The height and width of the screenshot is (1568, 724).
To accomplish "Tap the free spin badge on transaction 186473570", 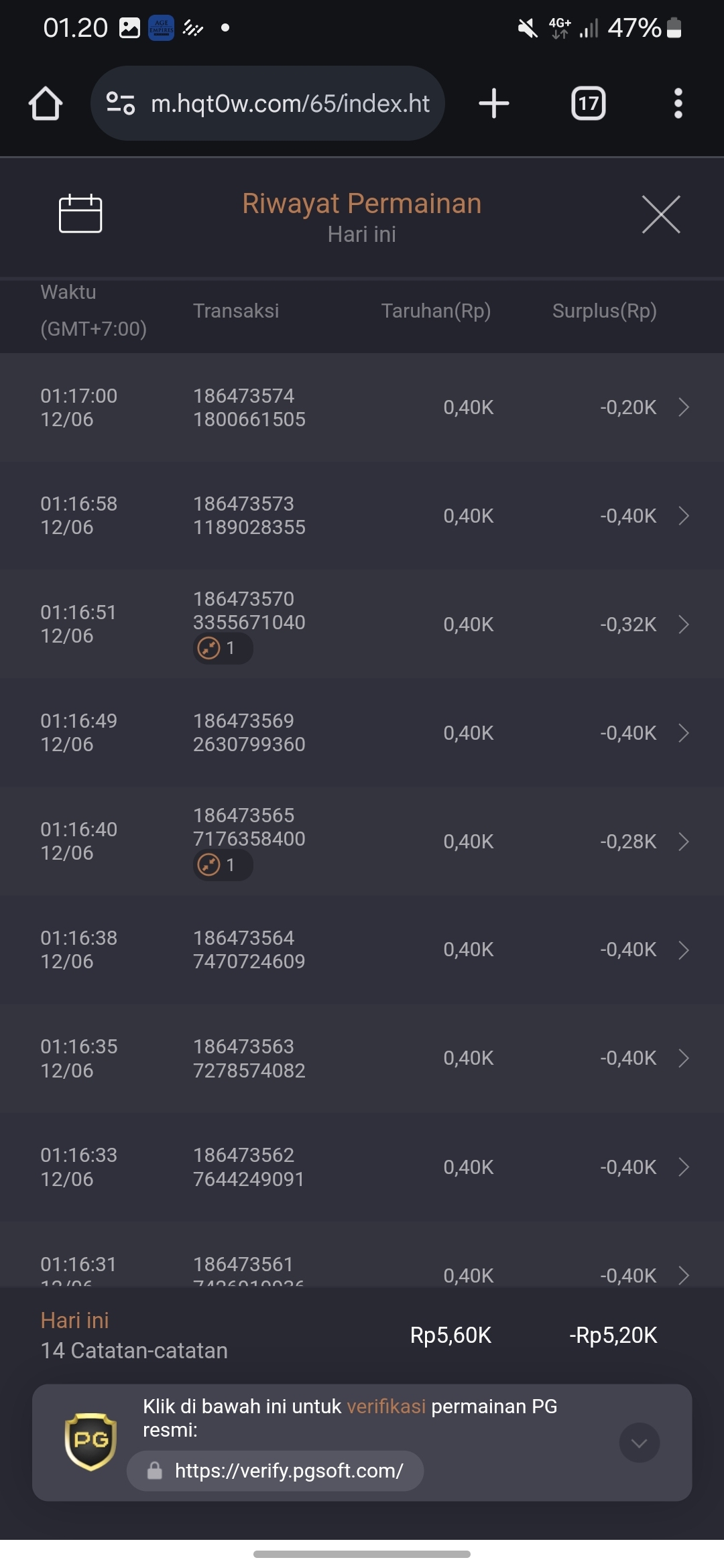I will [223, 649].
